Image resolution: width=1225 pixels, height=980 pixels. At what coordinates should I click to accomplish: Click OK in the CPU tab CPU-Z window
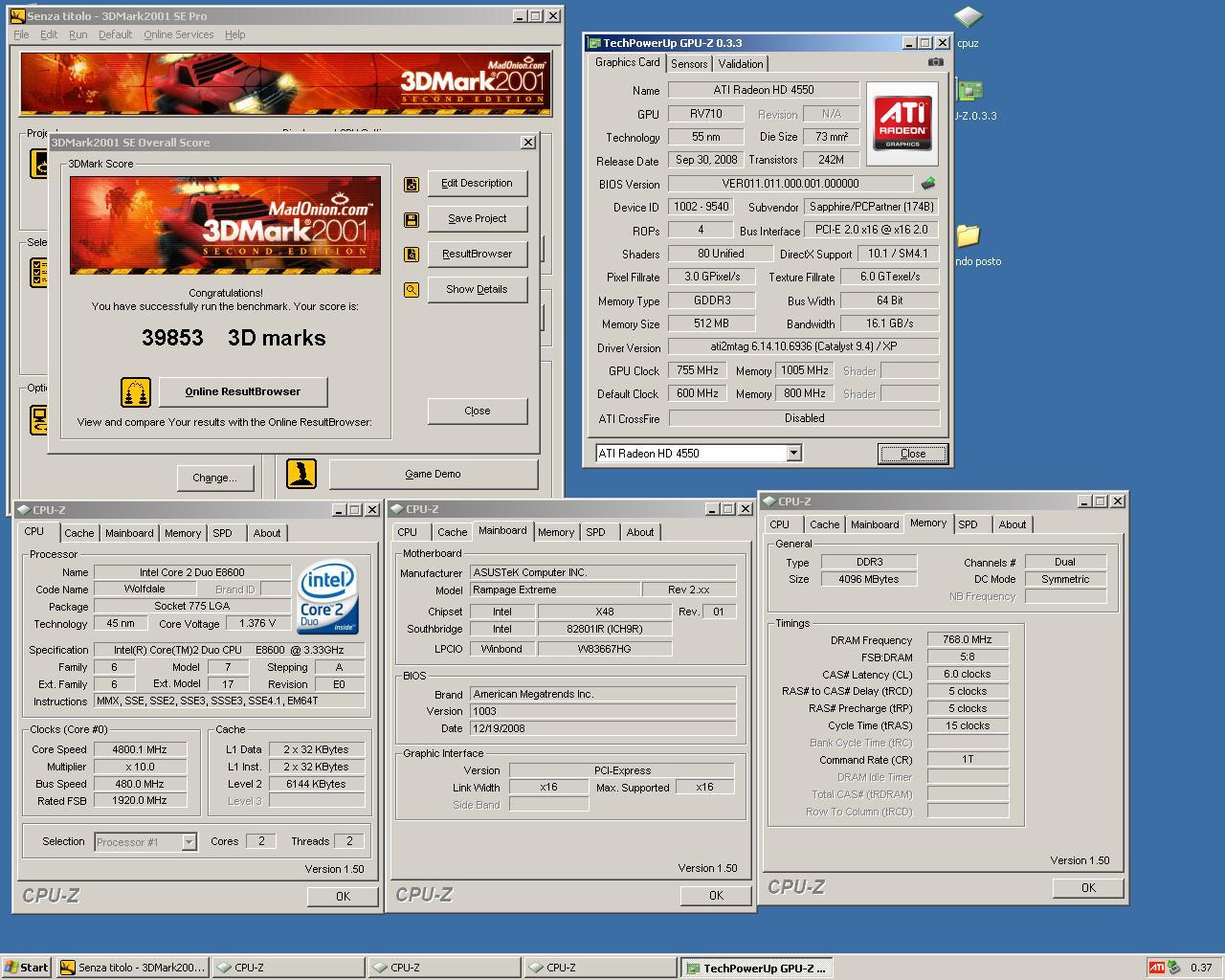pyautogui.click(x=343, y=897)
